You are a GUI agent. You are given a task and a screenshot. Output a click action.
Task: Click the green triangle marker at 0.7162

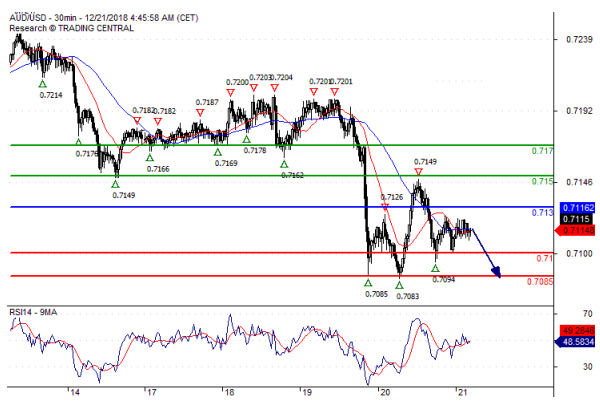(x=285, y=164)
